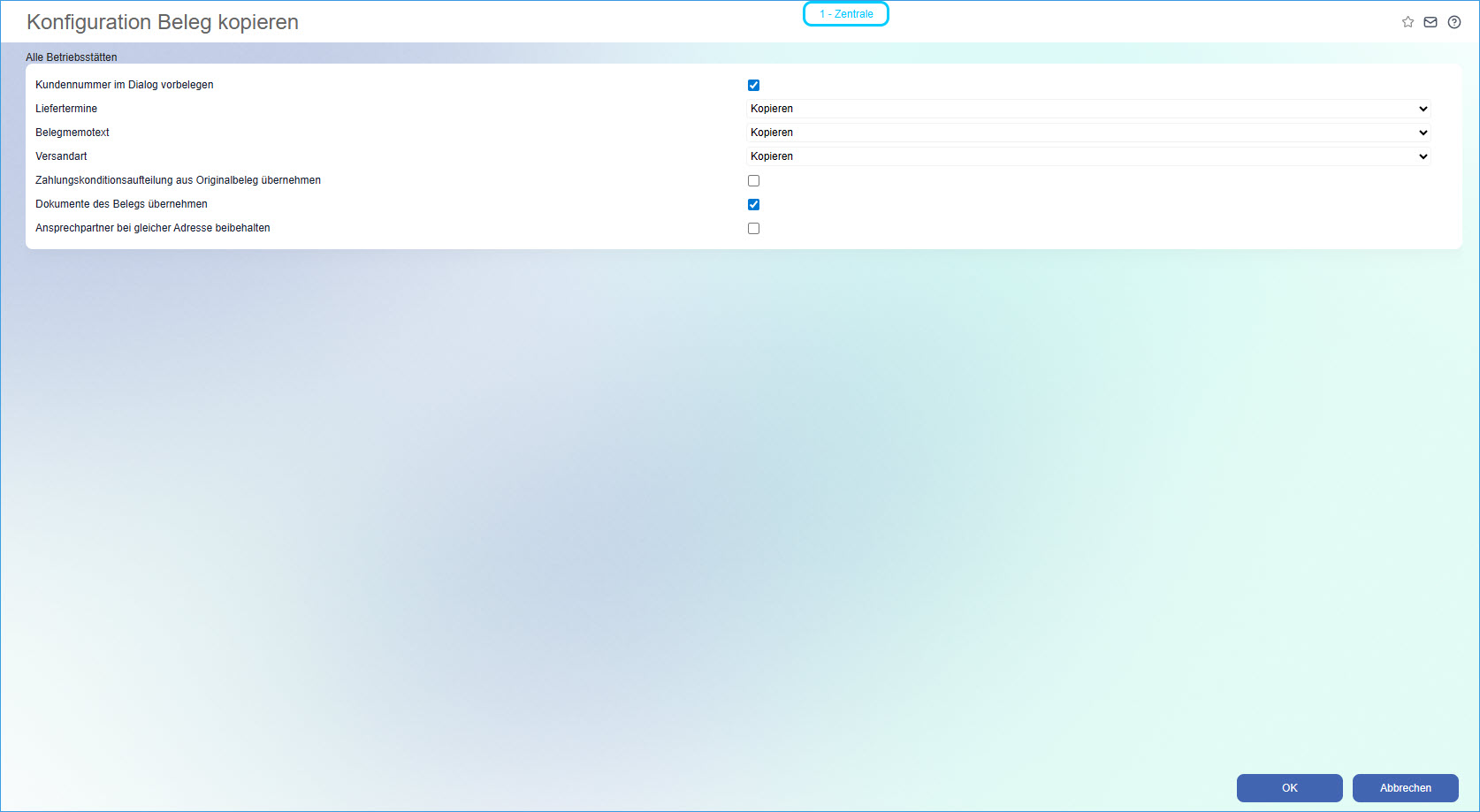Cancel with the Abbrechen button
The image size is (1480, 812).
(1406, 788)
